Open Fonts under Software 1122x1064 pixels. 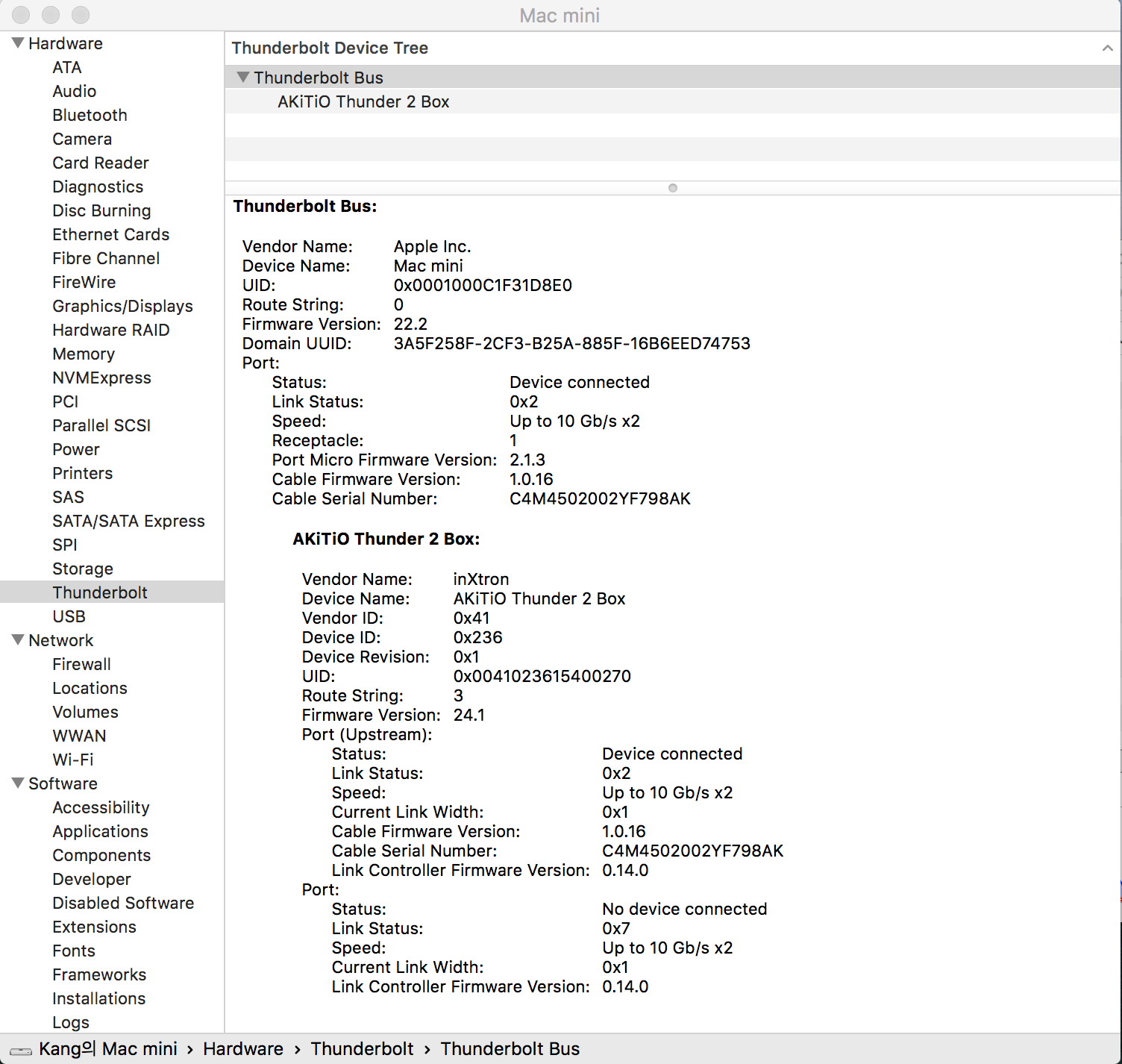click(x=74, y=951)
